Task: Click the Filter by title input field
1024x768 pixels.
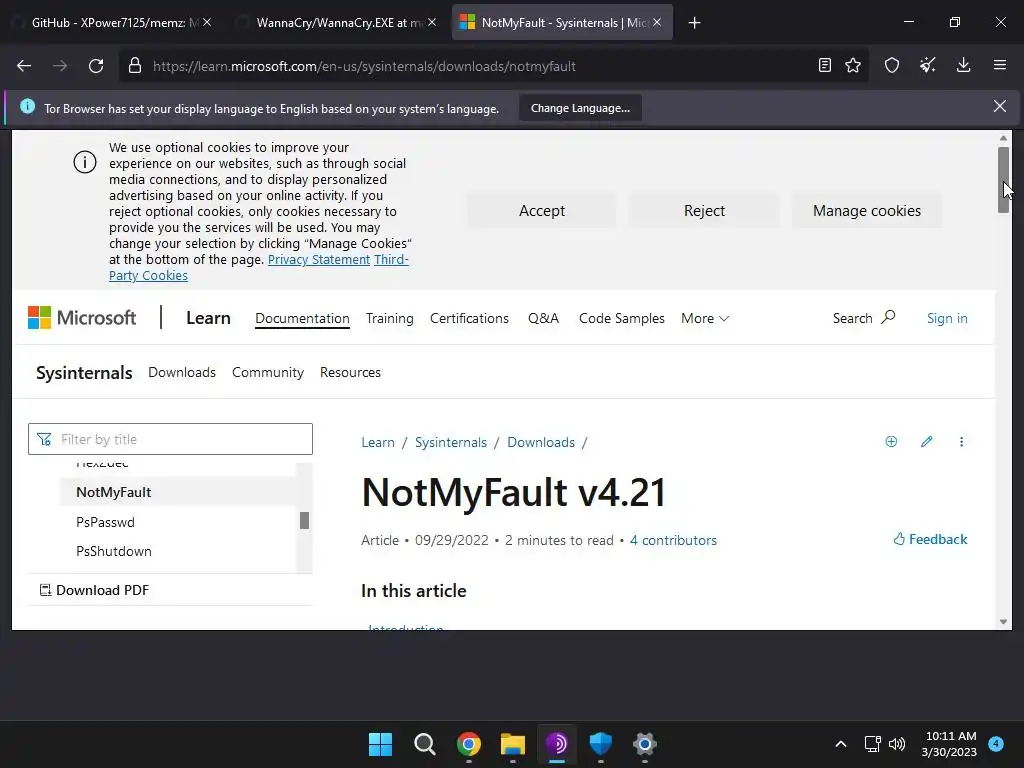Action: point(170,439)
